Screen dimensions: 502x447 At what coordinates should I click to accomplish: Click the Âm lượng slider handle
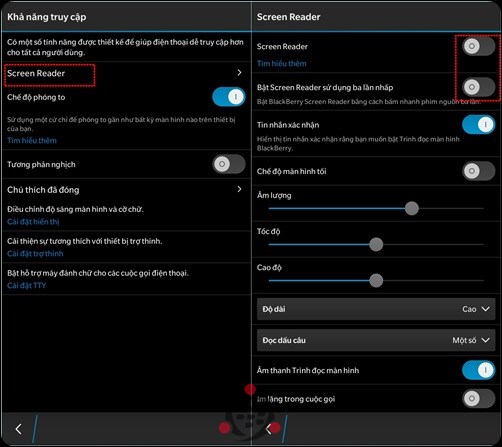pyautogui.click(x=412, y=209)
